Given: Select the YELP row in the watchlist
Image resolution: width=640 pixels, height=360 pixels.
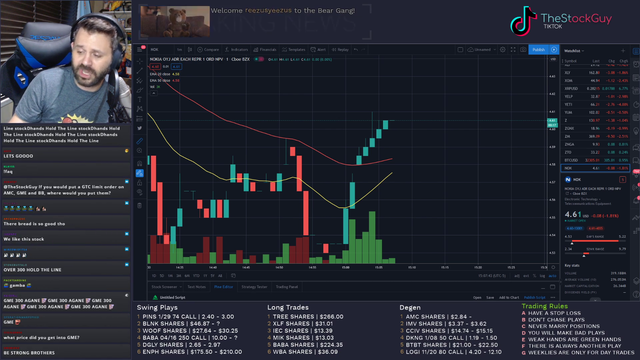Looking at the screenshot, I should click(596, 96).
